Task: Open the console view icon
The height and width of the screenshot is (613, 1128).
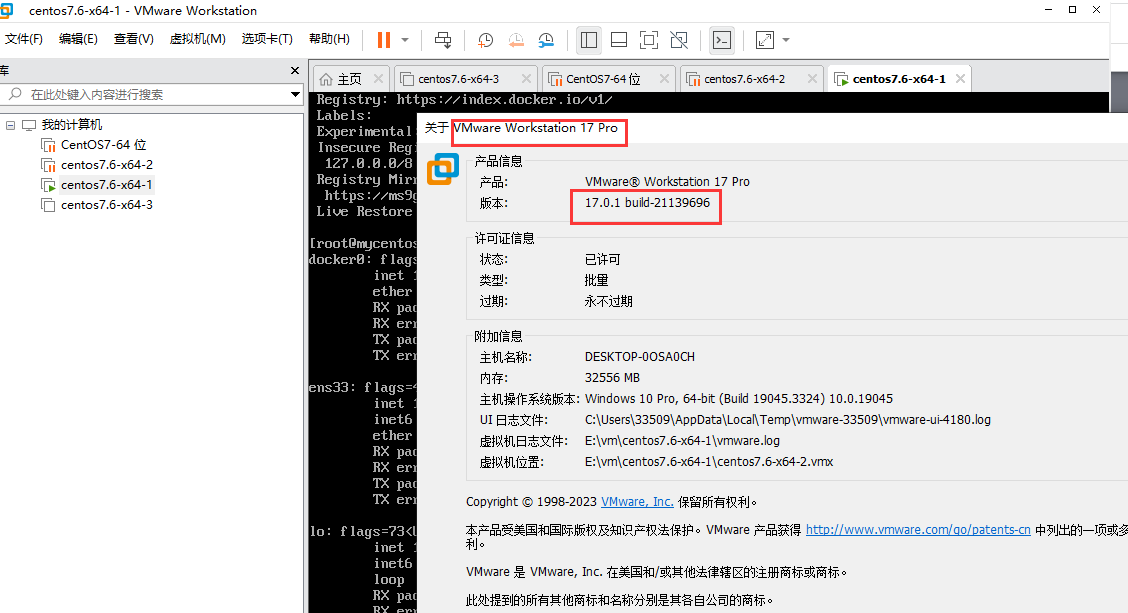Action: [722, 40]
